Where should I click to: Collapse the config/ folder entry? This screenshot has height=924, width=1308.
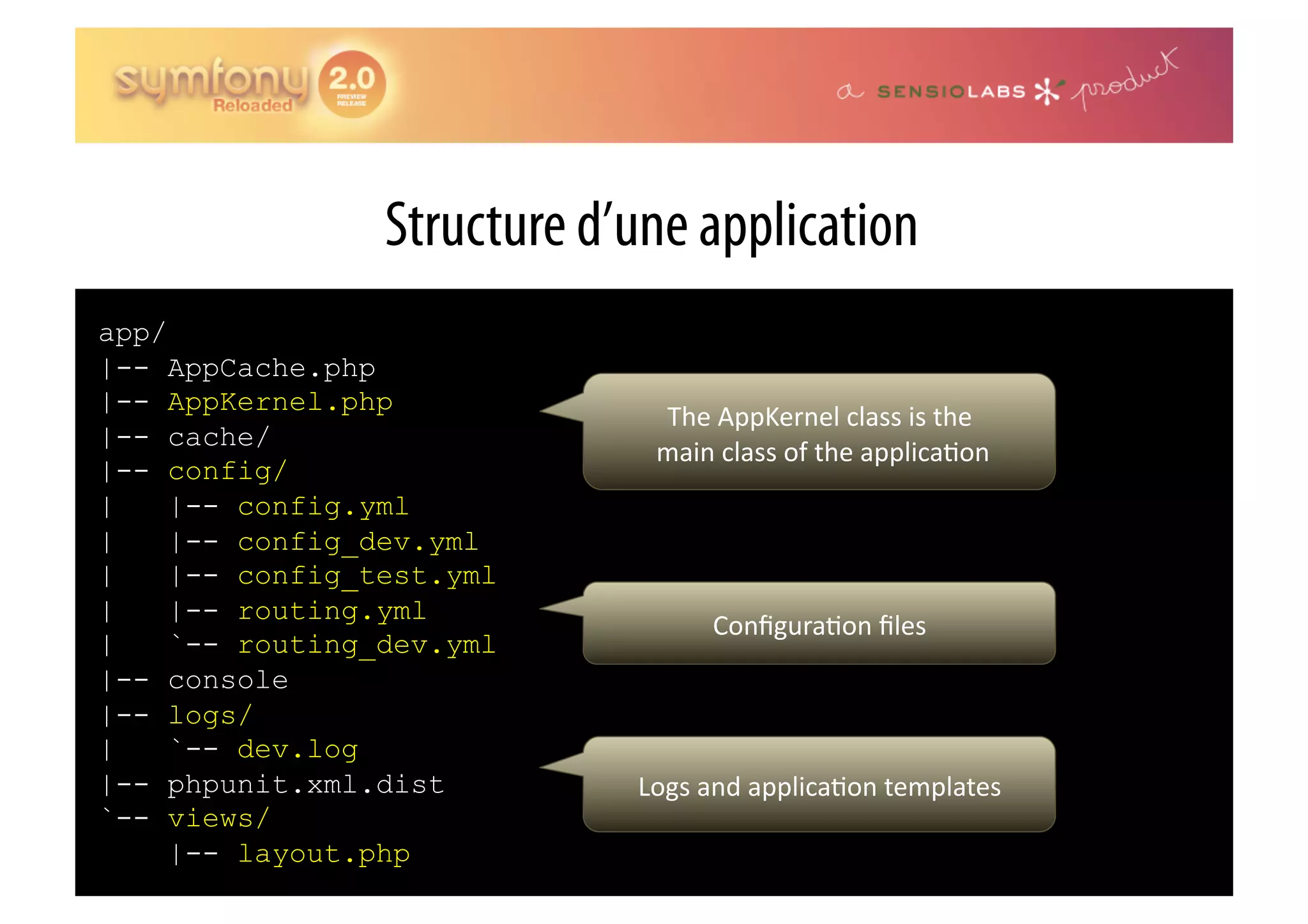click(x=227, y=471)
